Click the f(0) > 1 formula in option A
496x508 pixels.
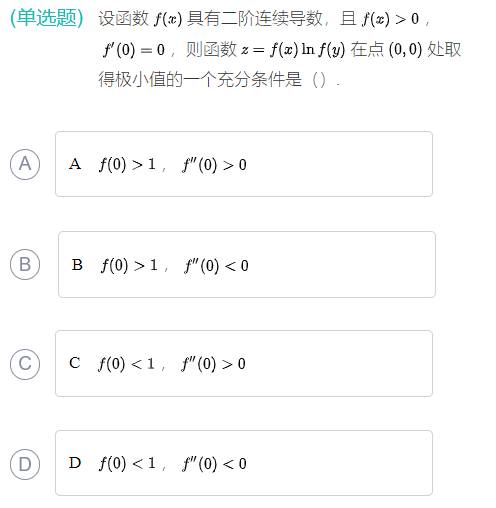tap(127, 165)
